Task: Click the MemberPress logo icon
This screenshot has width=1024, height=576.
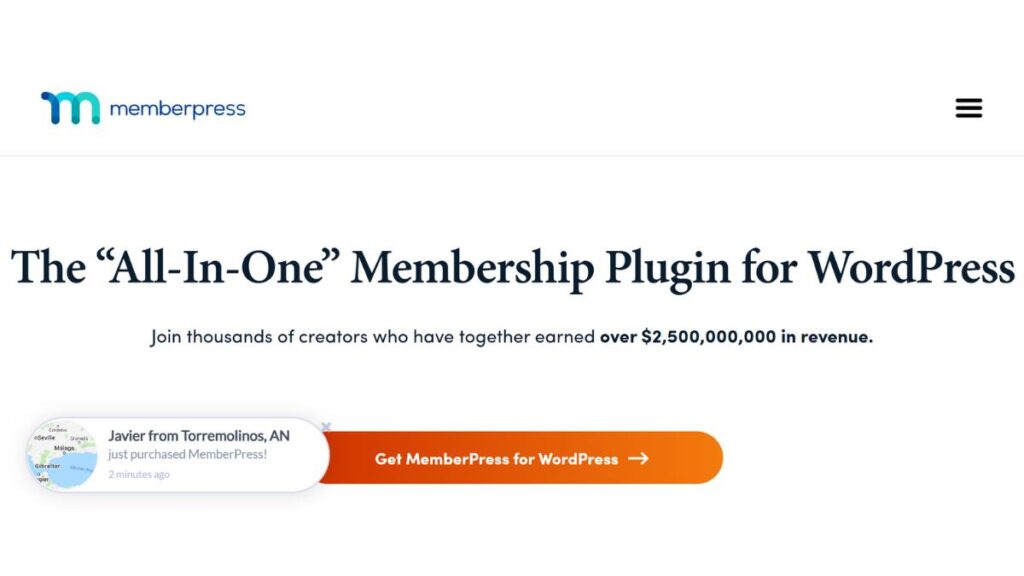Action: [x=68, y=107]
